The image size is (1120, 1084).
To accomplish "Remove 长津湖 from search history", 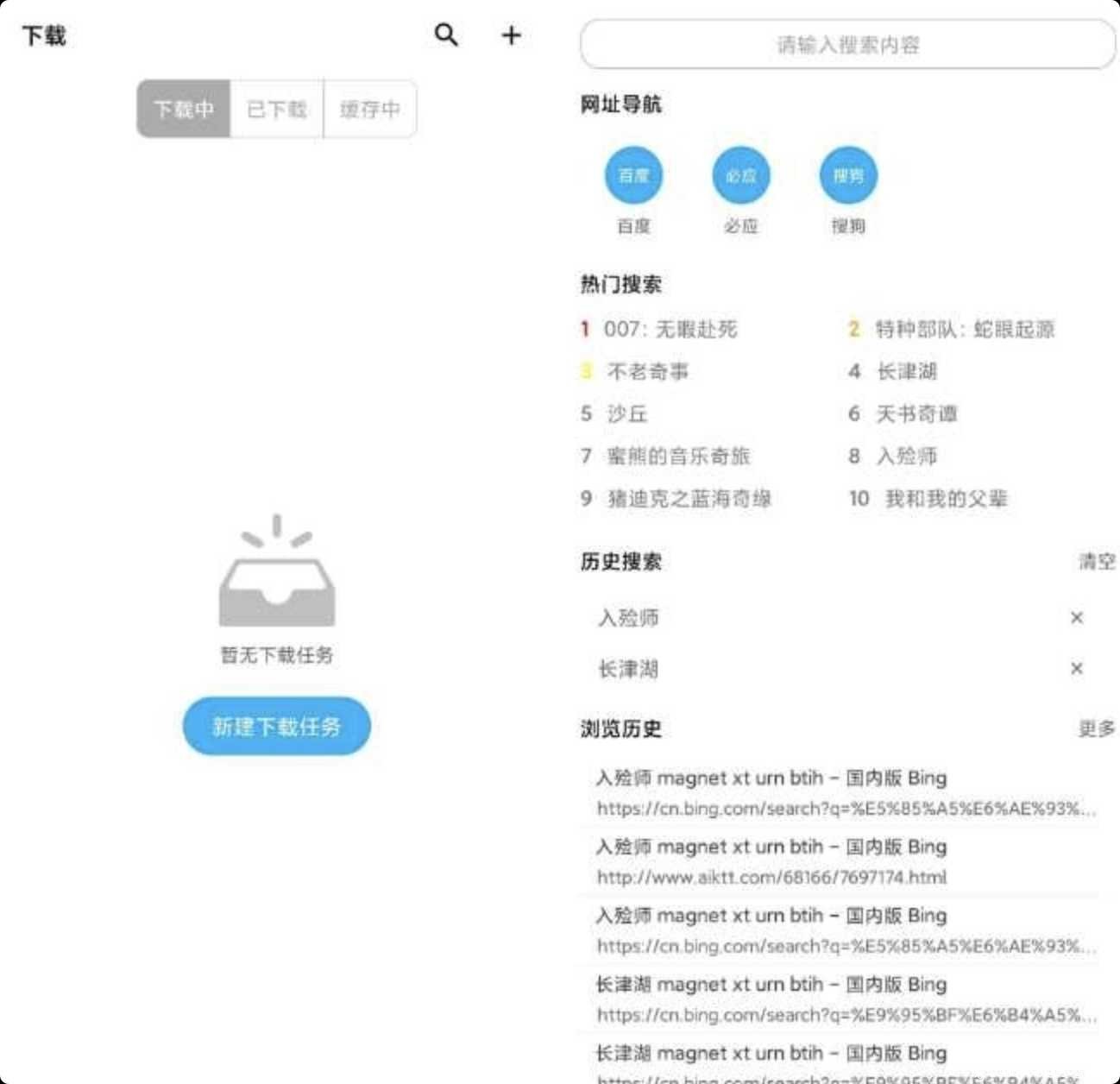I will pos(1076,668).
